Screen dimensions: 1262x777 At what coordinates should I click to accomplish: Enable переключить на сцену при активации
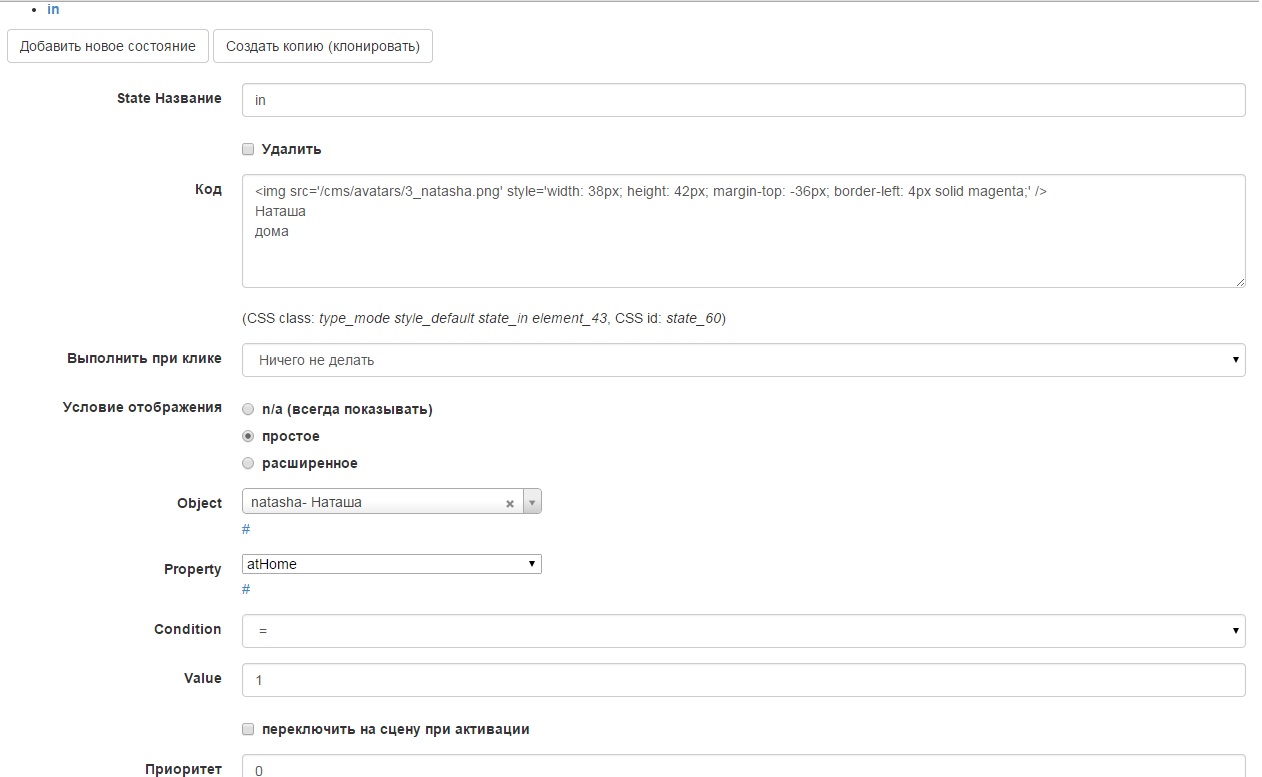[x=249, y=729]
